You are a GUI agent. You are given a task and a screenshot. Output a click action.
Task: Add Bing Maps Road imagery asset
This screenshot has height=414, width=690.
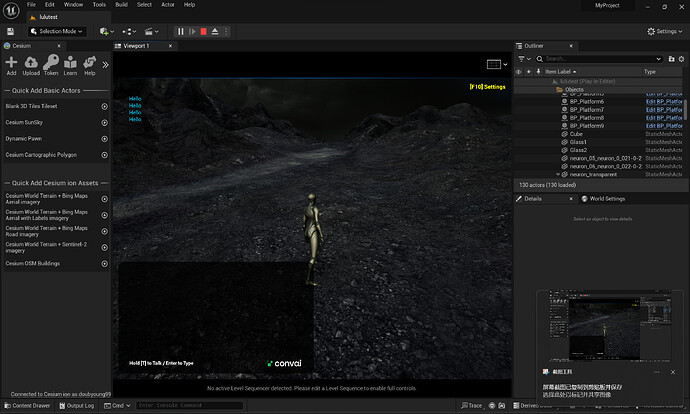tap(104, 231)
